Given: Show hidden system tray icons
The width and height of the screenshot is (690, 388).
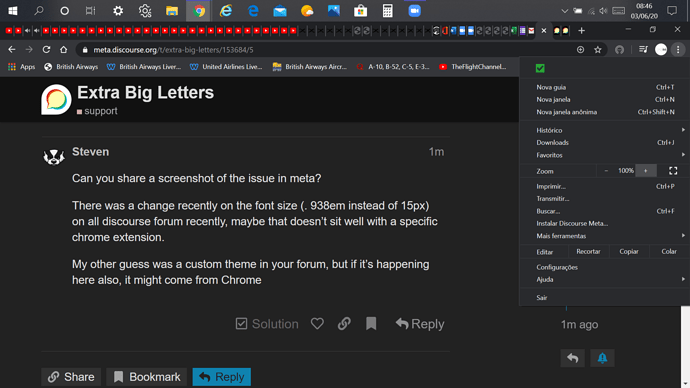Looking at the screenshot, I should tap(564, 11).
